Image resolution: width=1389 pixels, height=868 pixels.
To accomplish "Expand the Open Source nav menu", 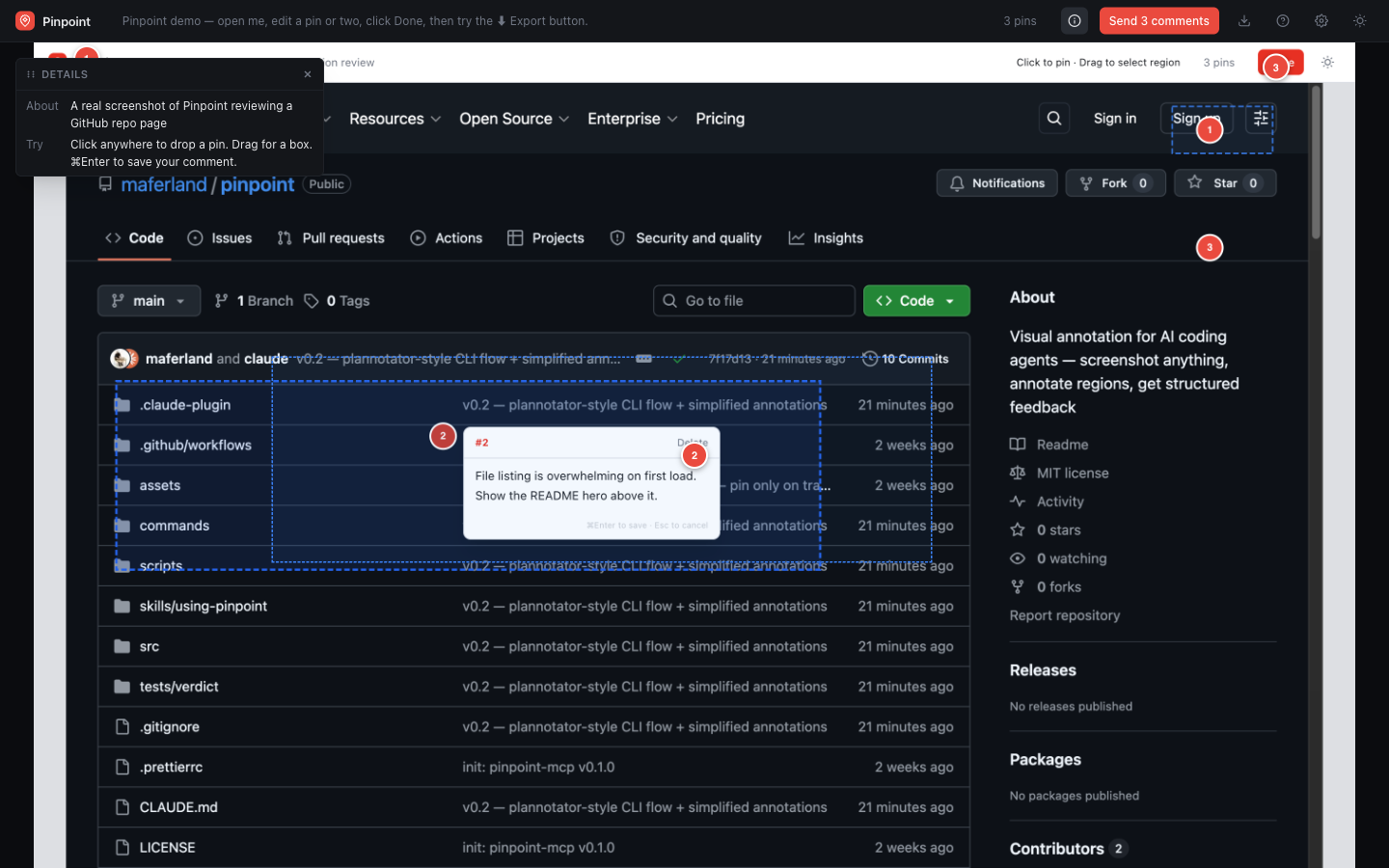I will 514,119.
